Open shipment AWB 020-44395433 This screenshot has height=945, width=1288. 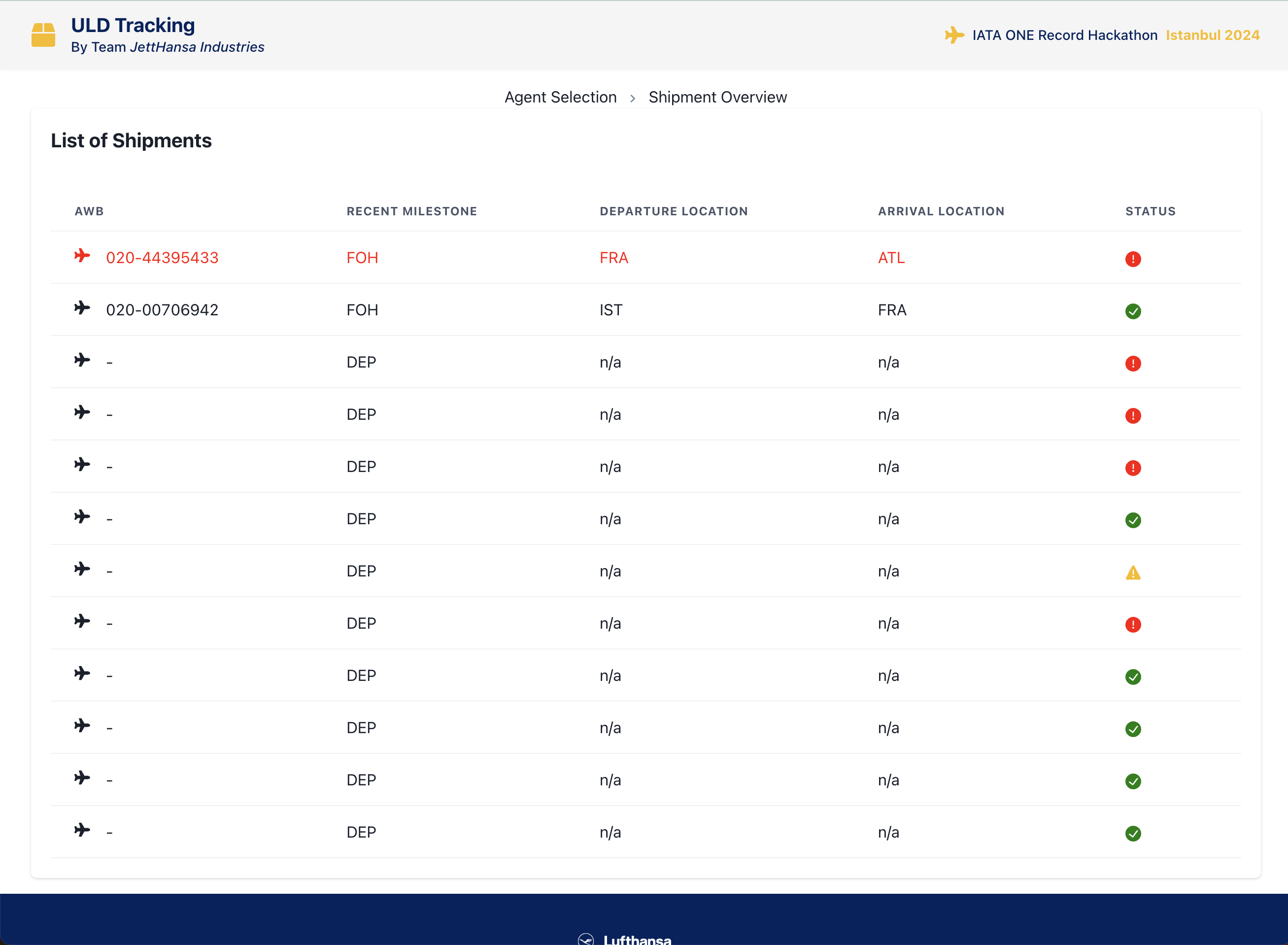point(163,258)
